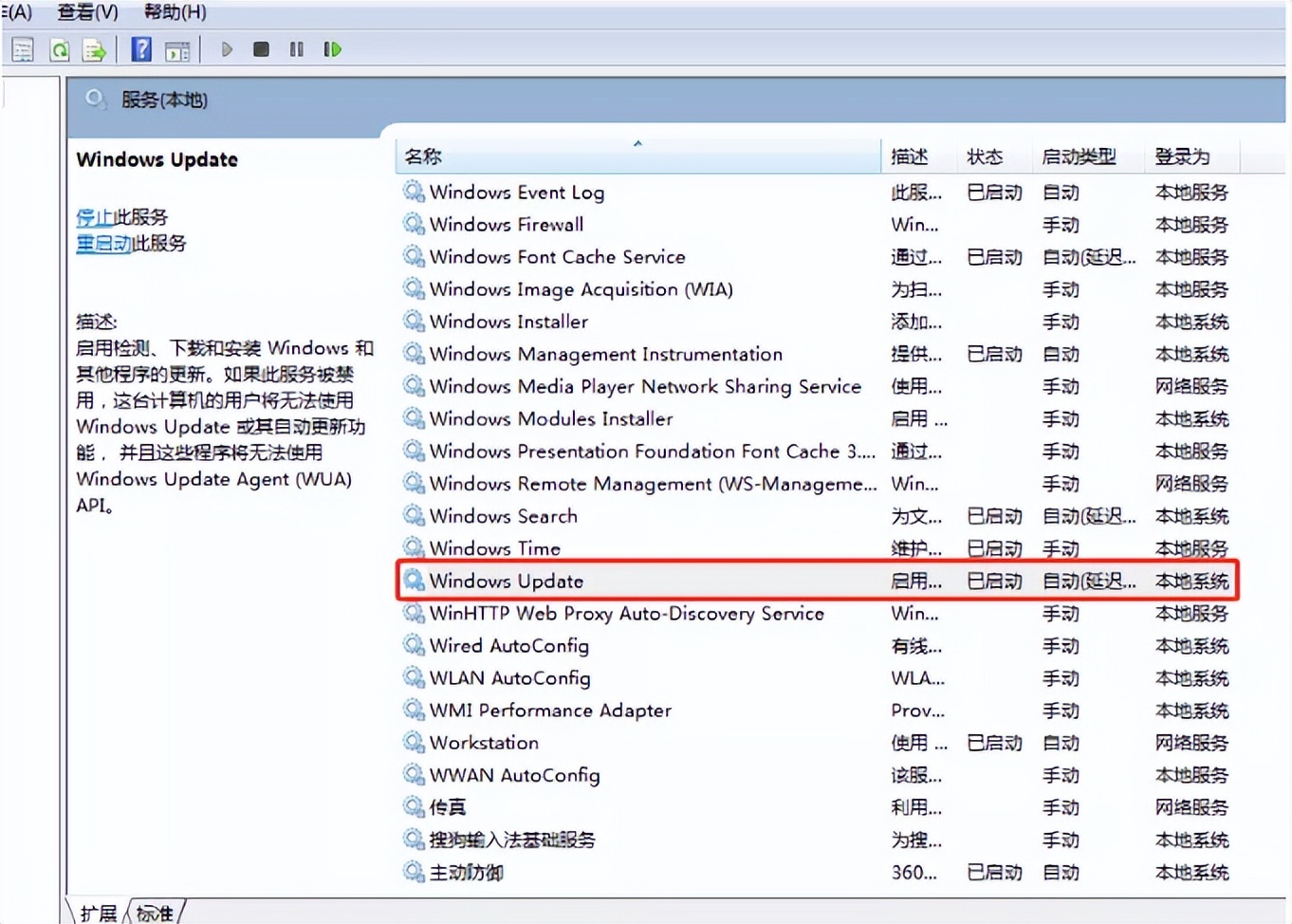Switch to the 扩展 tab
The image size is (1292, 924).
(98, 912)
